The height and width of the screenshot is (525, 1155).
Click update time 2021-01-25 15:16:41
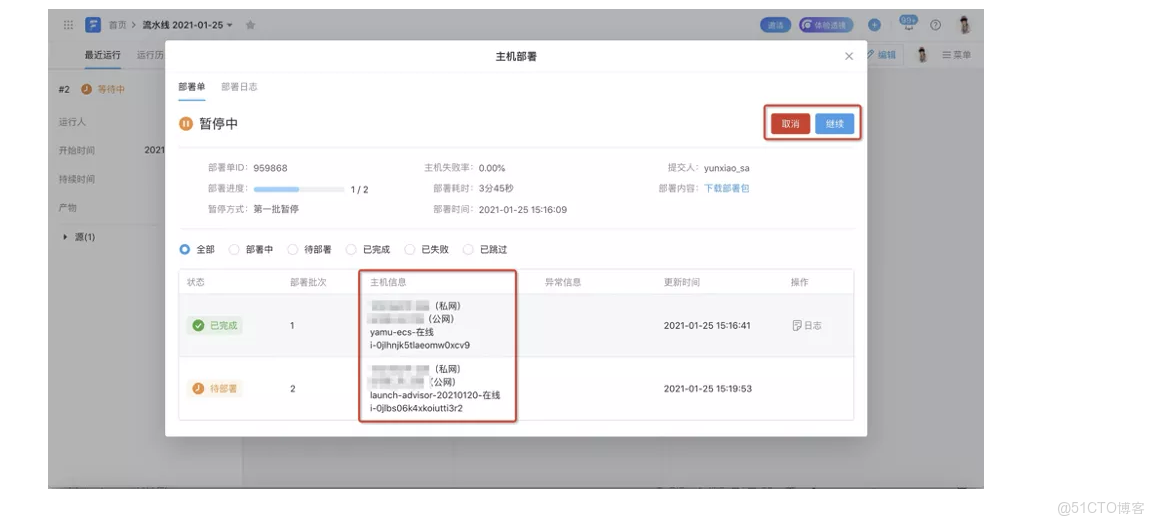[707, 325]
